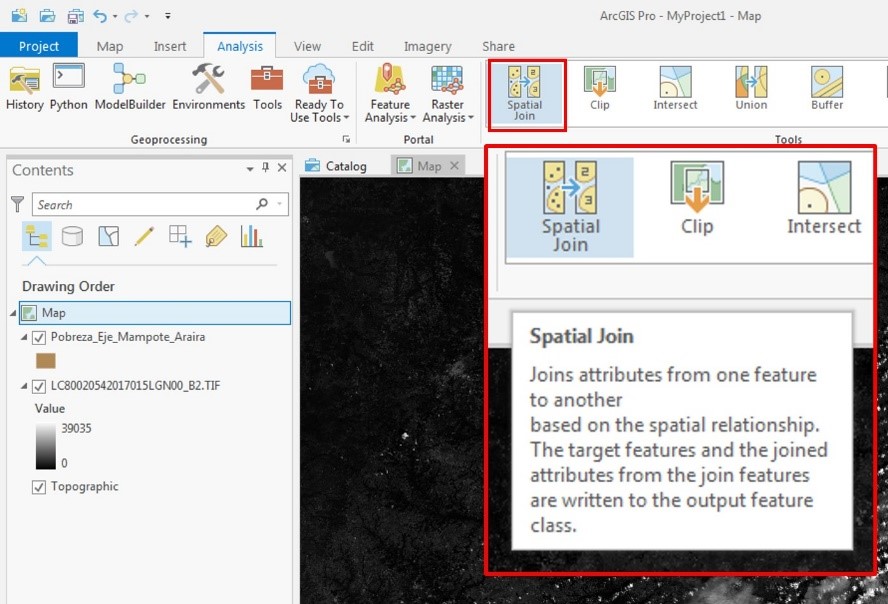The image size is (888, 604).
Task: Switch to the View ribbon tab
Action: tap(308, 46)
